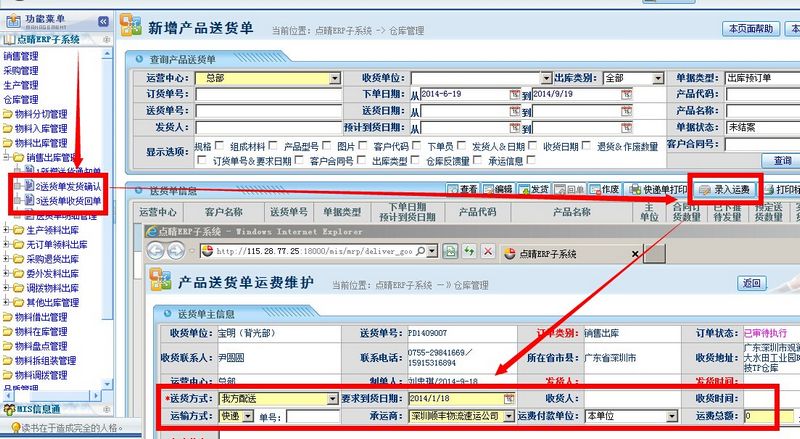
Task: Open calendar picker for 下单日期 start date
Action: [x=515, y=94]
